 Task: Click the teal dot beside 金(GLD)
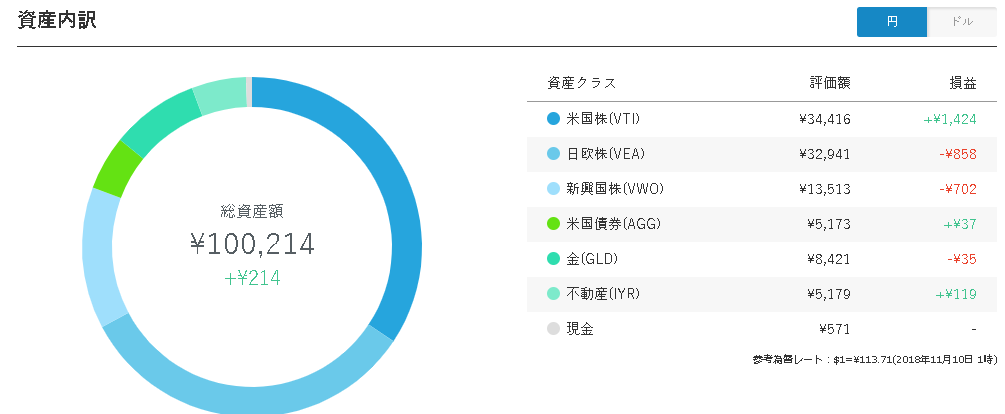tap(553, 259)
